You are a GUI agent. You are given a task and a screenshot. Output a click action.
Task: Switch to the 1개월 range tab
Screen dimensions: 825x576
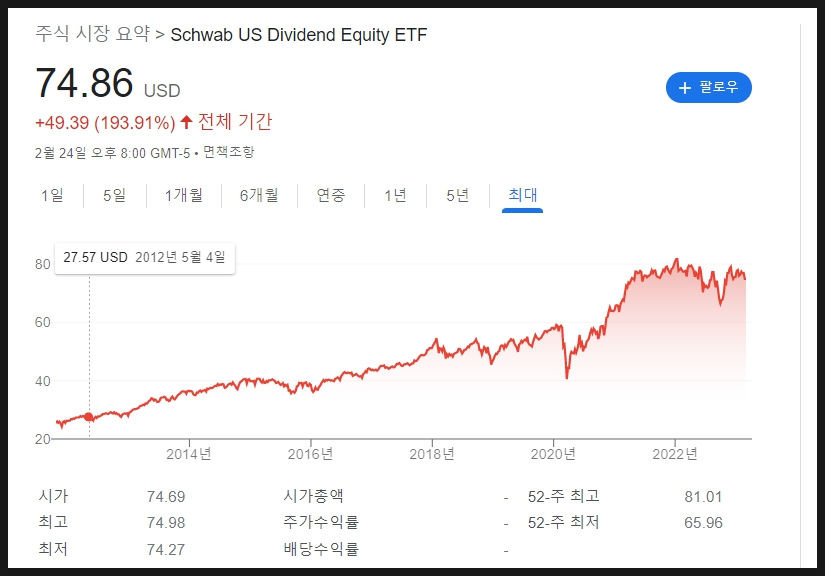pyautogui.click(x=184, y=195)
